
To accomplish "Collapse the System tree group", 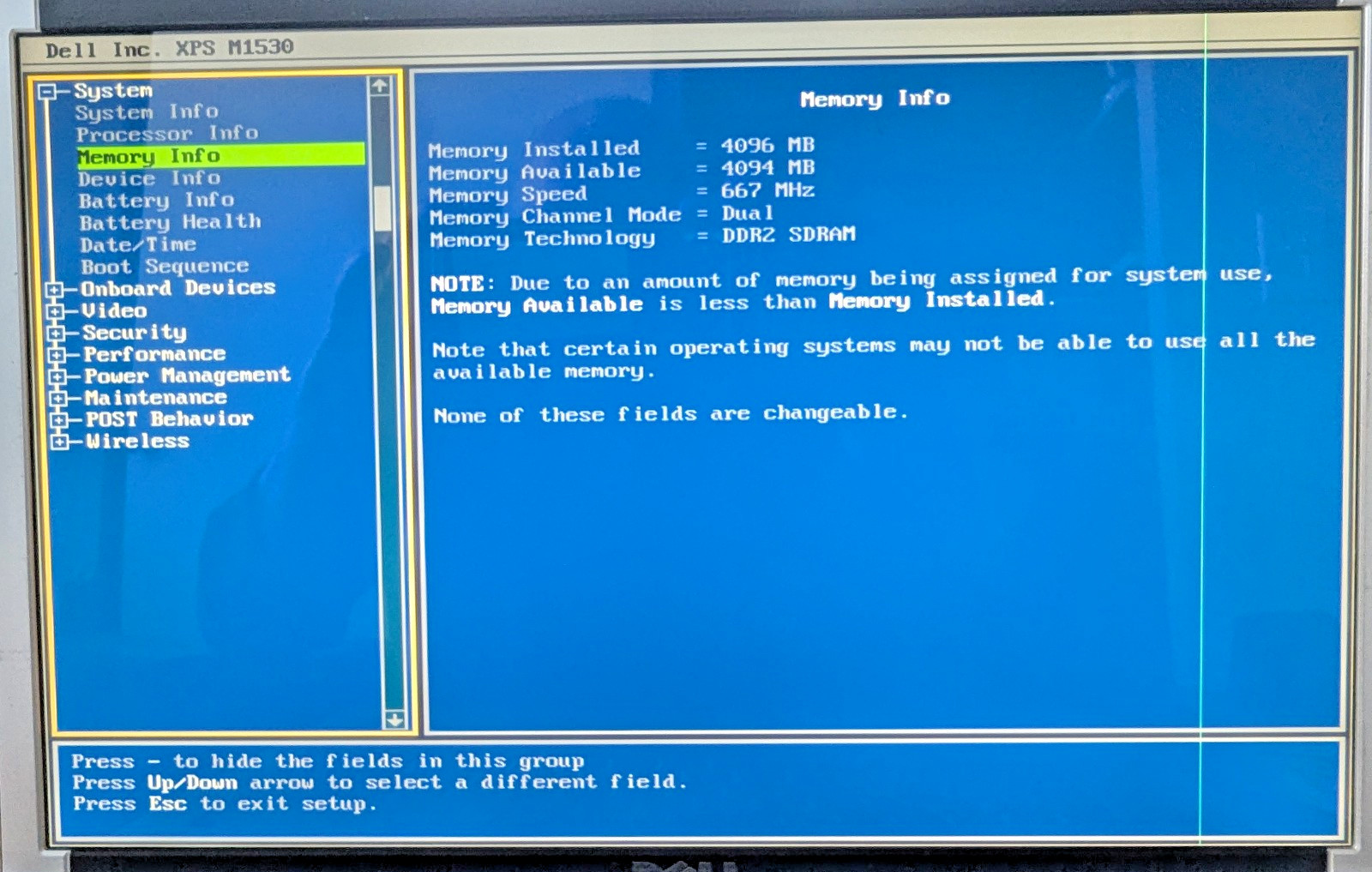I will coord(47,91).
